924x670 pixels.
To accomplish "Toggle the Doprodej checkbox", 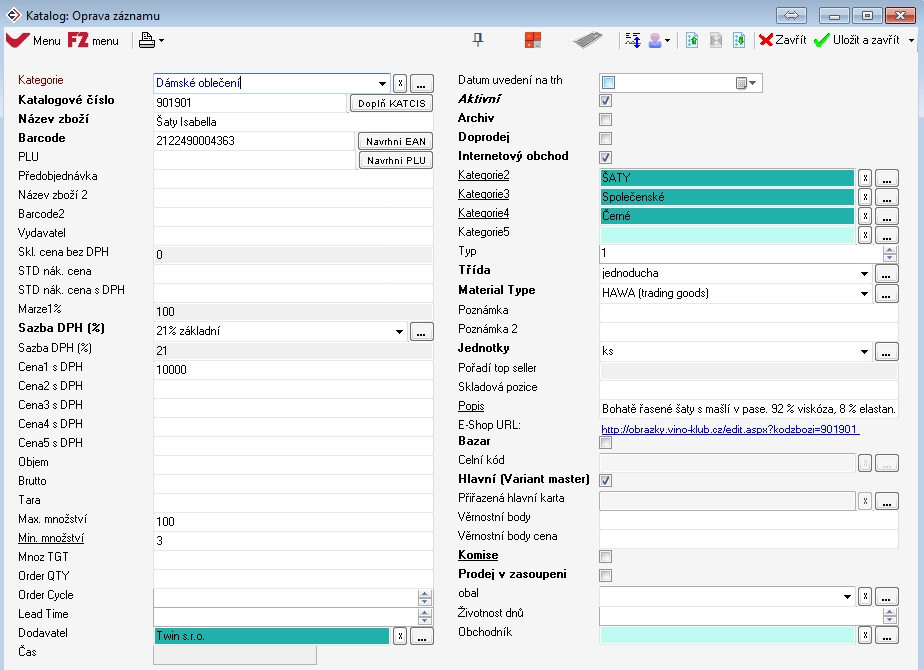I will pyautogui.click(x=605, y=138).
